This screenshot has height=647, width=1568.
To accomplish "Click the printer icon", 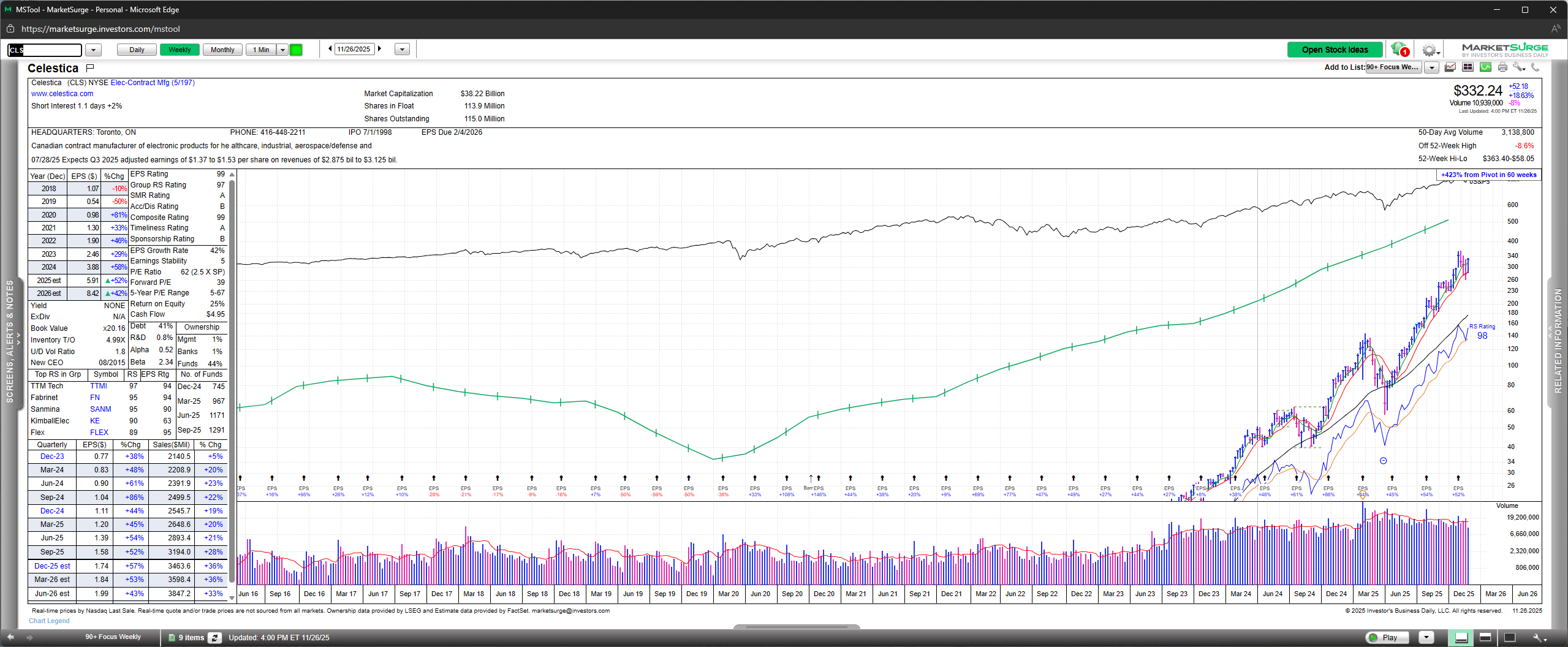I will [1502, 67].
